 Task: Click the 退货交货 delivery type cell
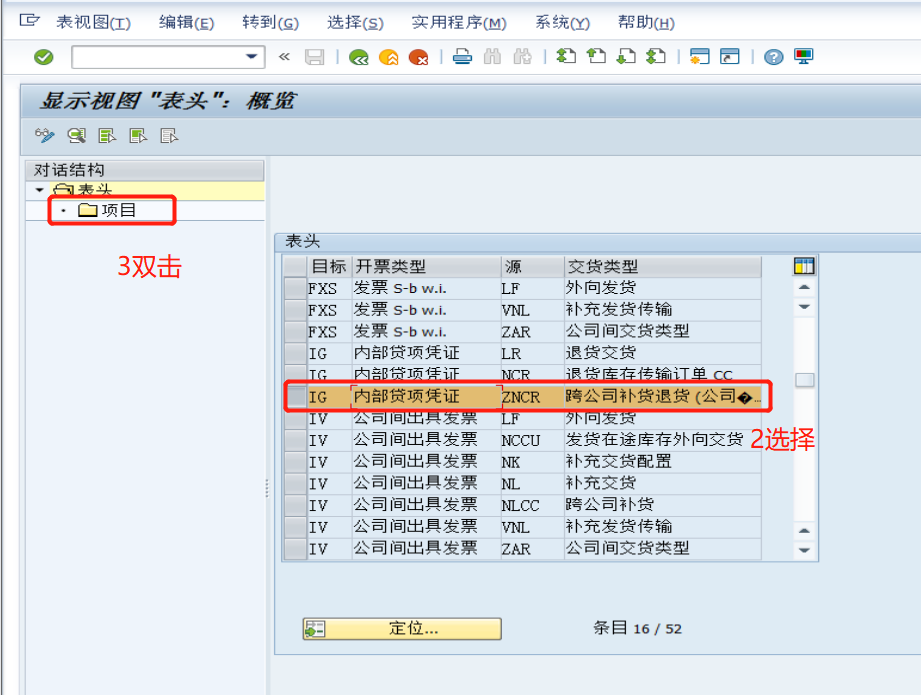663,353
